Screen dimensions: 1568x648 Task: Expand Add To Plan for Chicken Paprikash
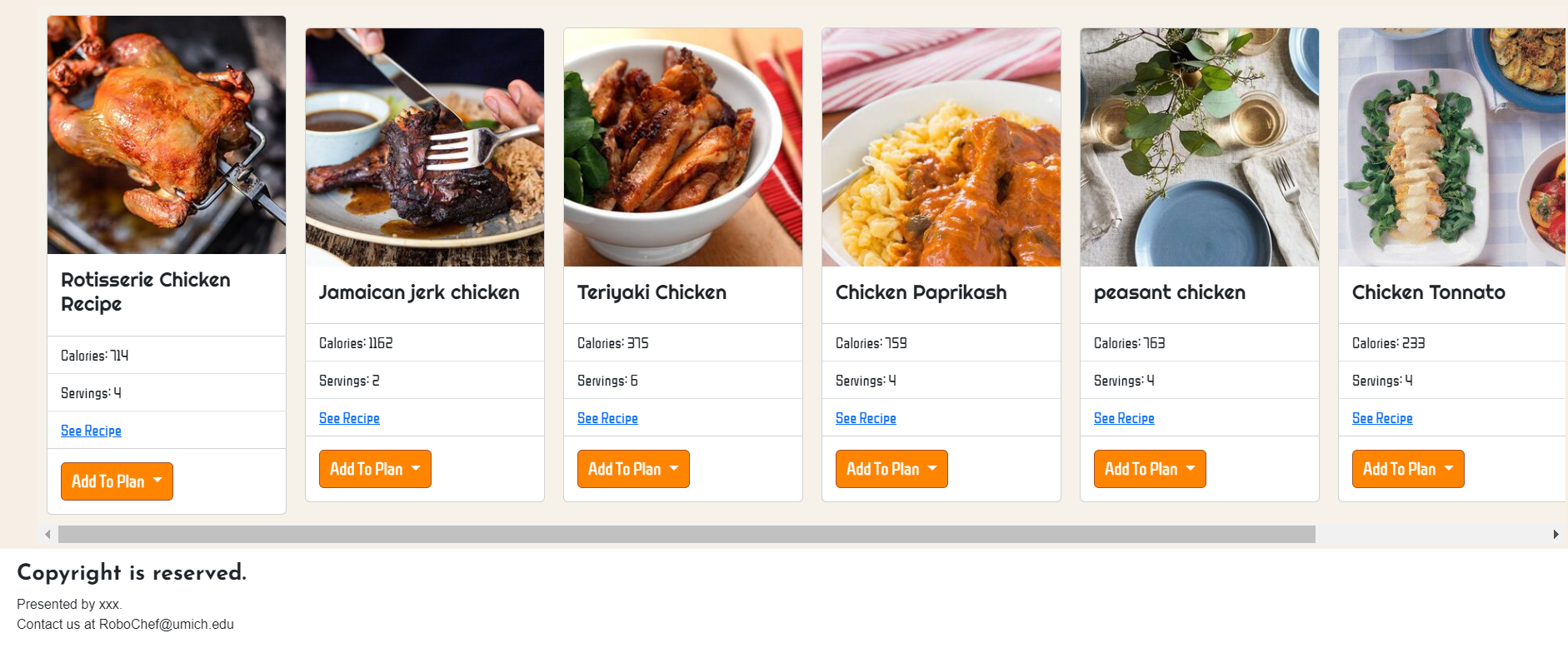(x=891, y=469)
